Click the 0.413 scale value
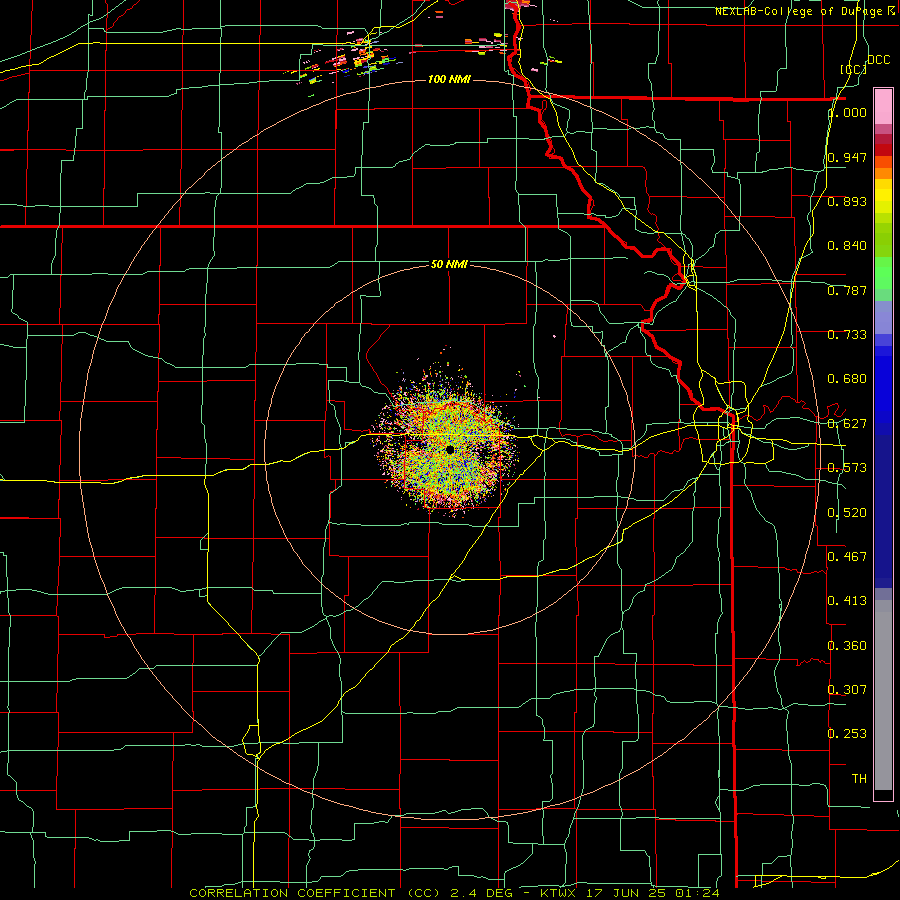 pyautogui.click(x=847, y=601)
